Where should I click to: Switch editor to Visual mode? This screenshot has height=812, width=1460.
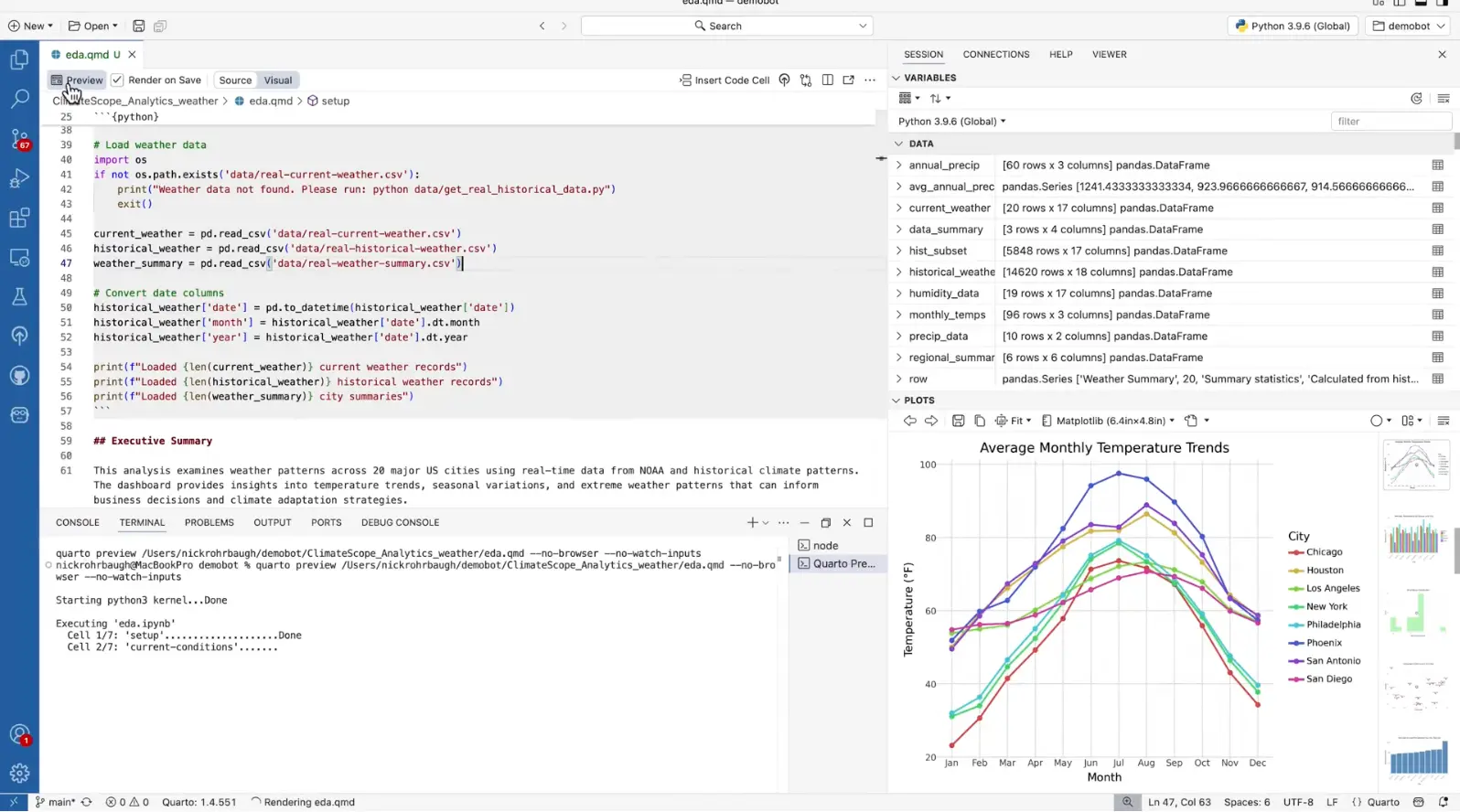[278, 80]
